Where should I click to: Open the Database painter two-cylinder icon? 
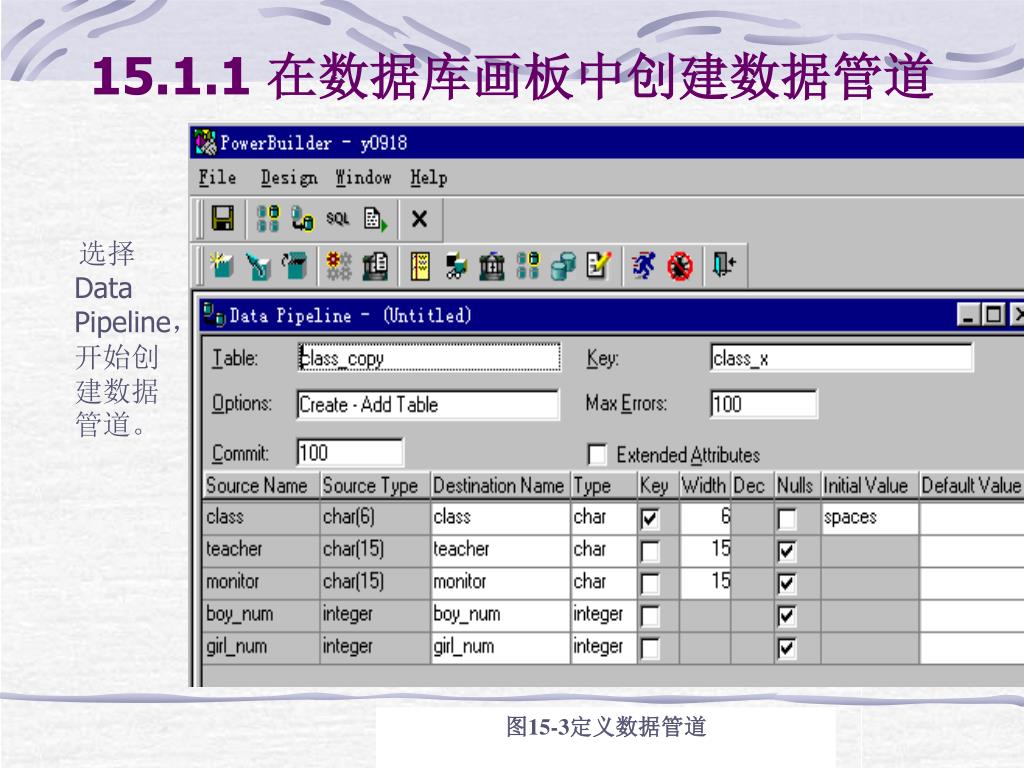point(563,265)
